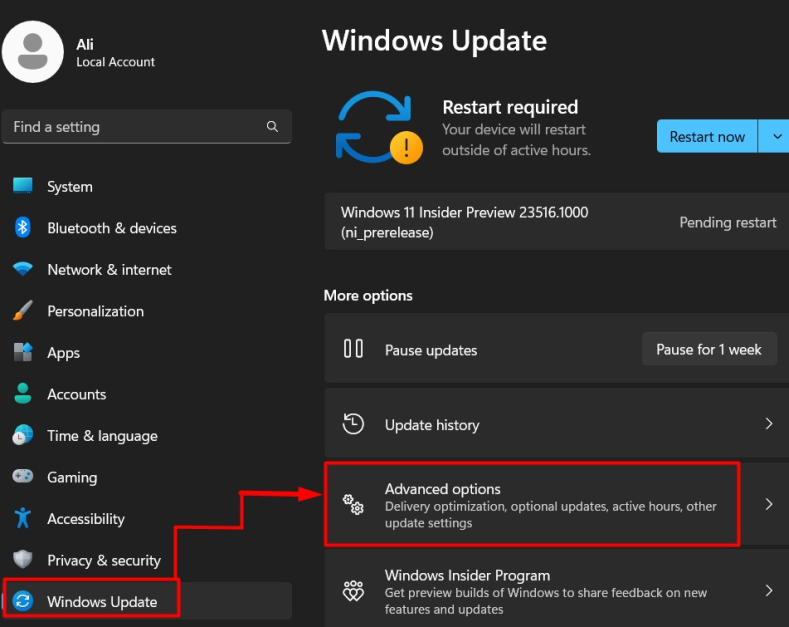The image size is (789, 627).
Task: Open Windows Insider Program chevron
Action: 769,591
